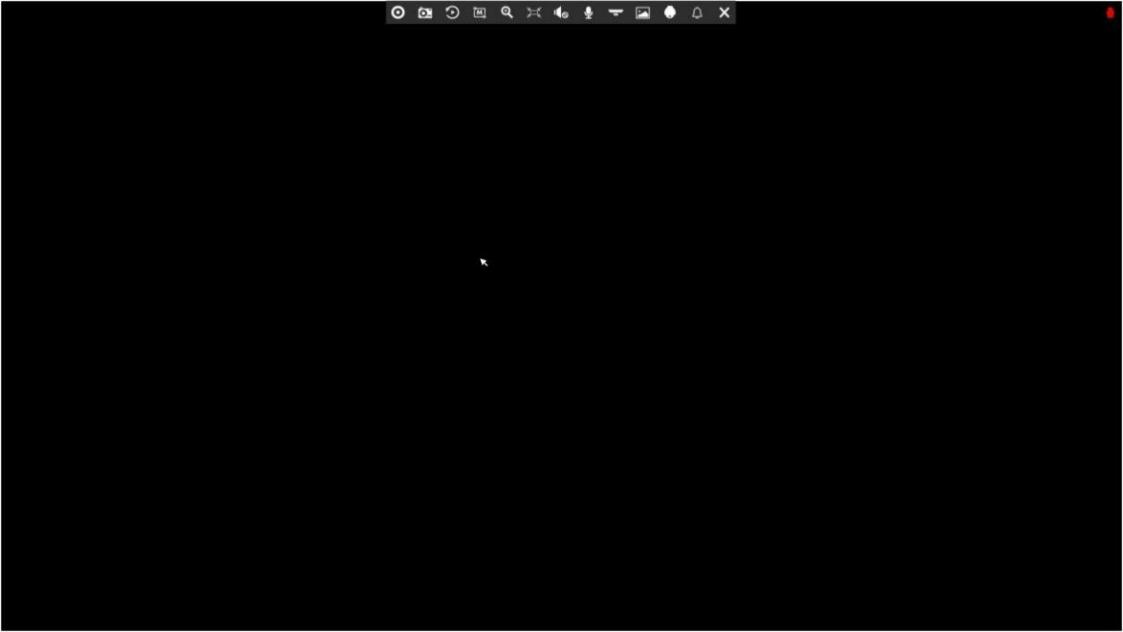Screen dimensions: 1123x632
Task: Open instant playback with the circular arrow icon
Action: coord(453,13)
